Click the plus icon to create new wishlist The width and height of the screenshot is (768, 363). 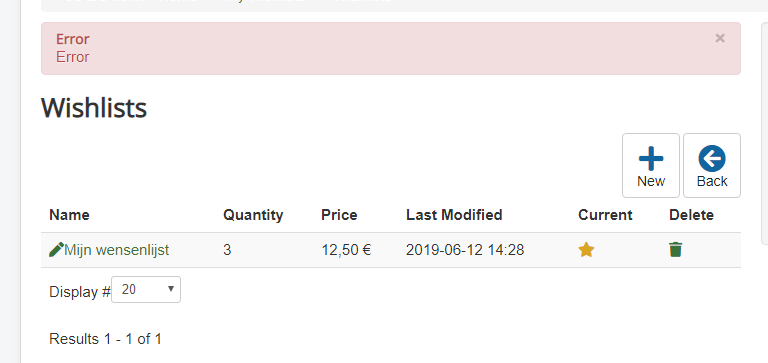coord(651,158)
